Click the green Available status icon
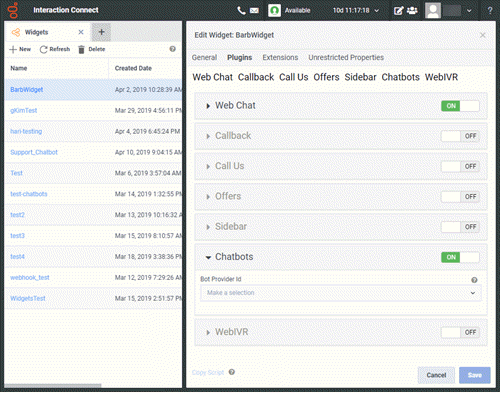Image resolution: width=500 pixels, height=393 pixels. tap(274, 10)
